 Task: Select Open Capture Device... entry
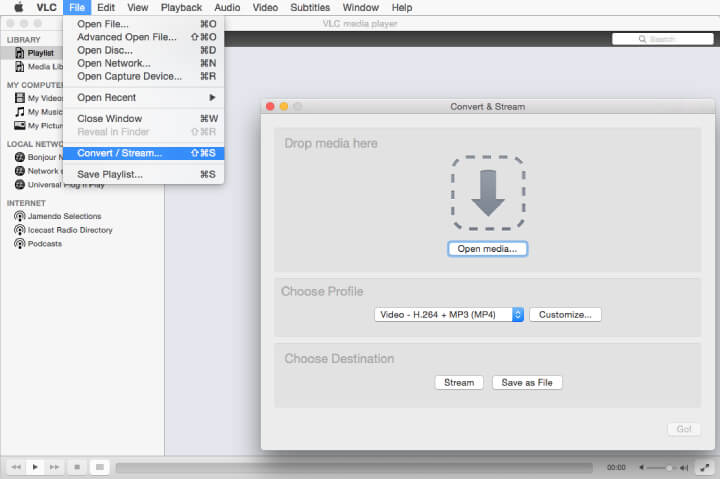tap(143, 76)
